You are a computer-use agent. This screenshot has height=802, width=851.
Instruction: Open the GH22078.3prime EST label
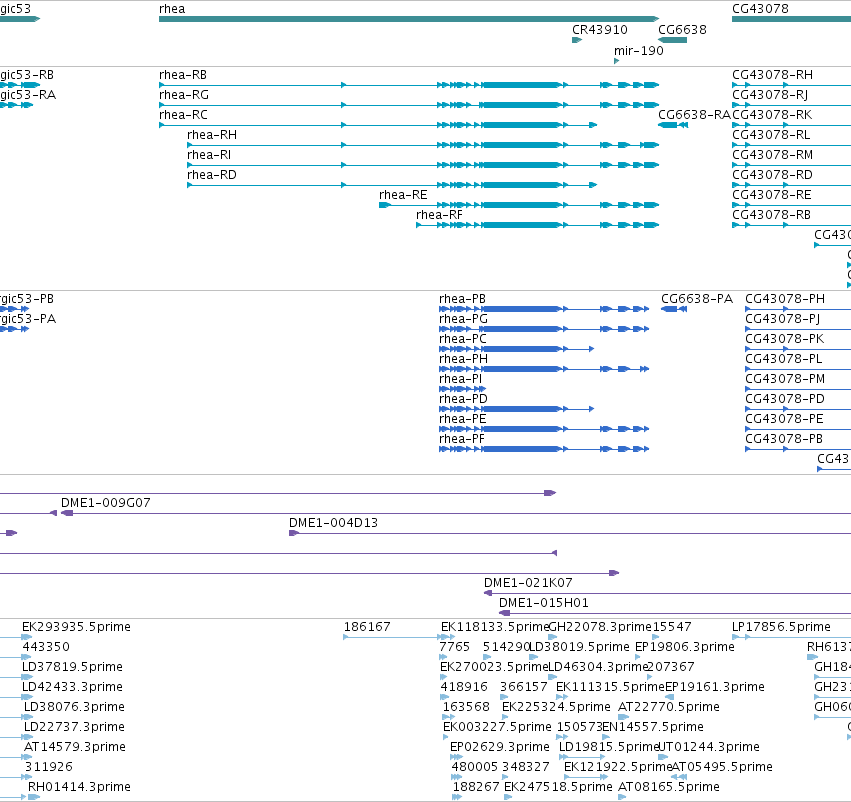click(600, 627)
